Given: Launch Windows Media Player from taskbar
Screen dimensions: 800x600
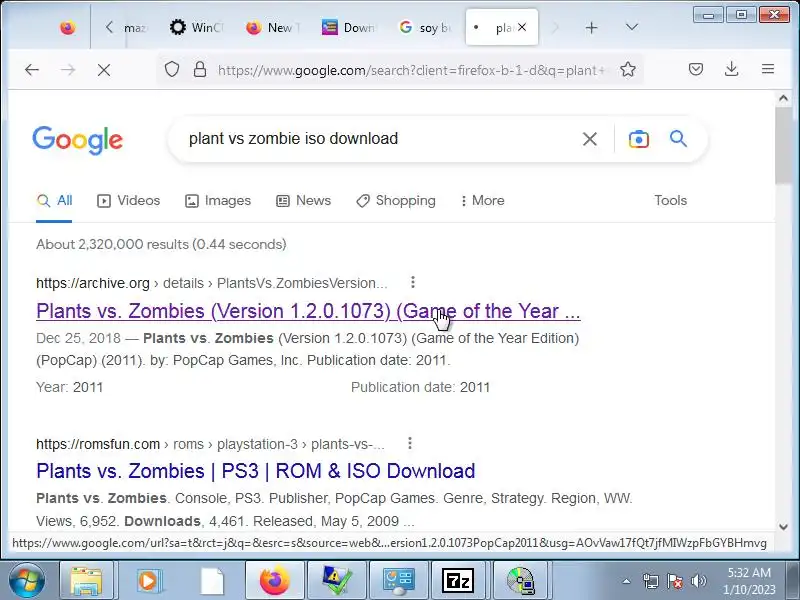Looking at the screenshot, I should [x=149, y=581].
